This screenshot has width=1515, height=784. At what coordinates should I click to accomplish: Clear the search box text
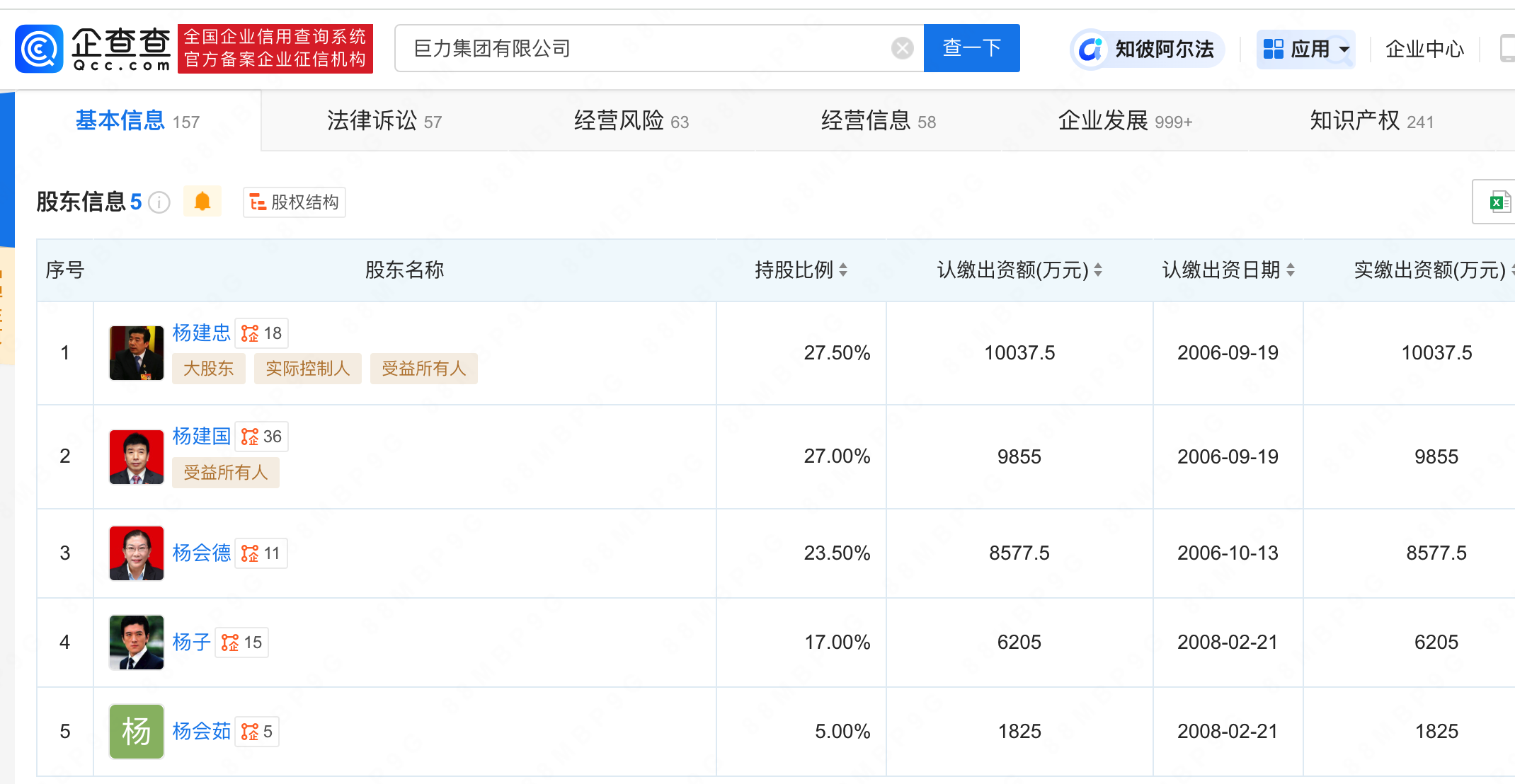click(x=902, y=48)
